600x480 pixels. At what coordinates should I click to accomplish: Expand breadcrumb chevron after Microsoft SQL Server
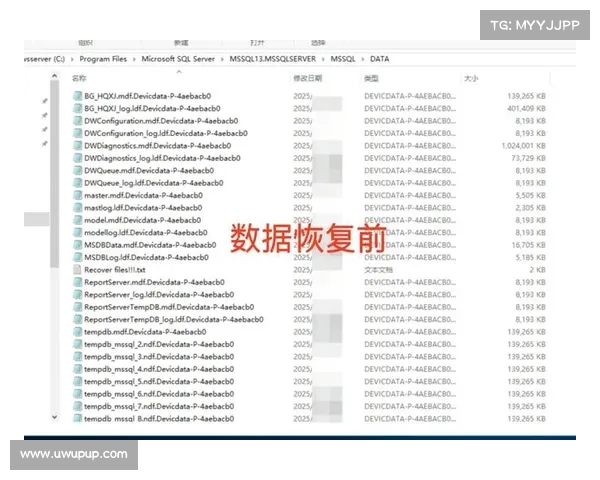pyautogui.click(x=222, y=59)
